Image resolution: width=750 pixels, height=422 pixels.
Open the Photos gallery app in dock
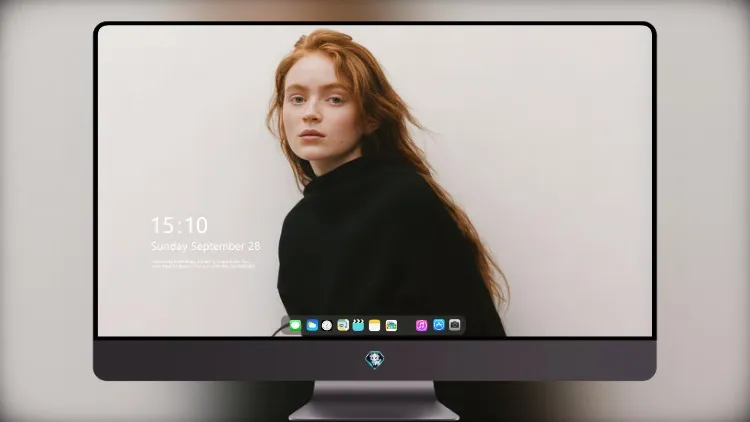coord(391,325)
